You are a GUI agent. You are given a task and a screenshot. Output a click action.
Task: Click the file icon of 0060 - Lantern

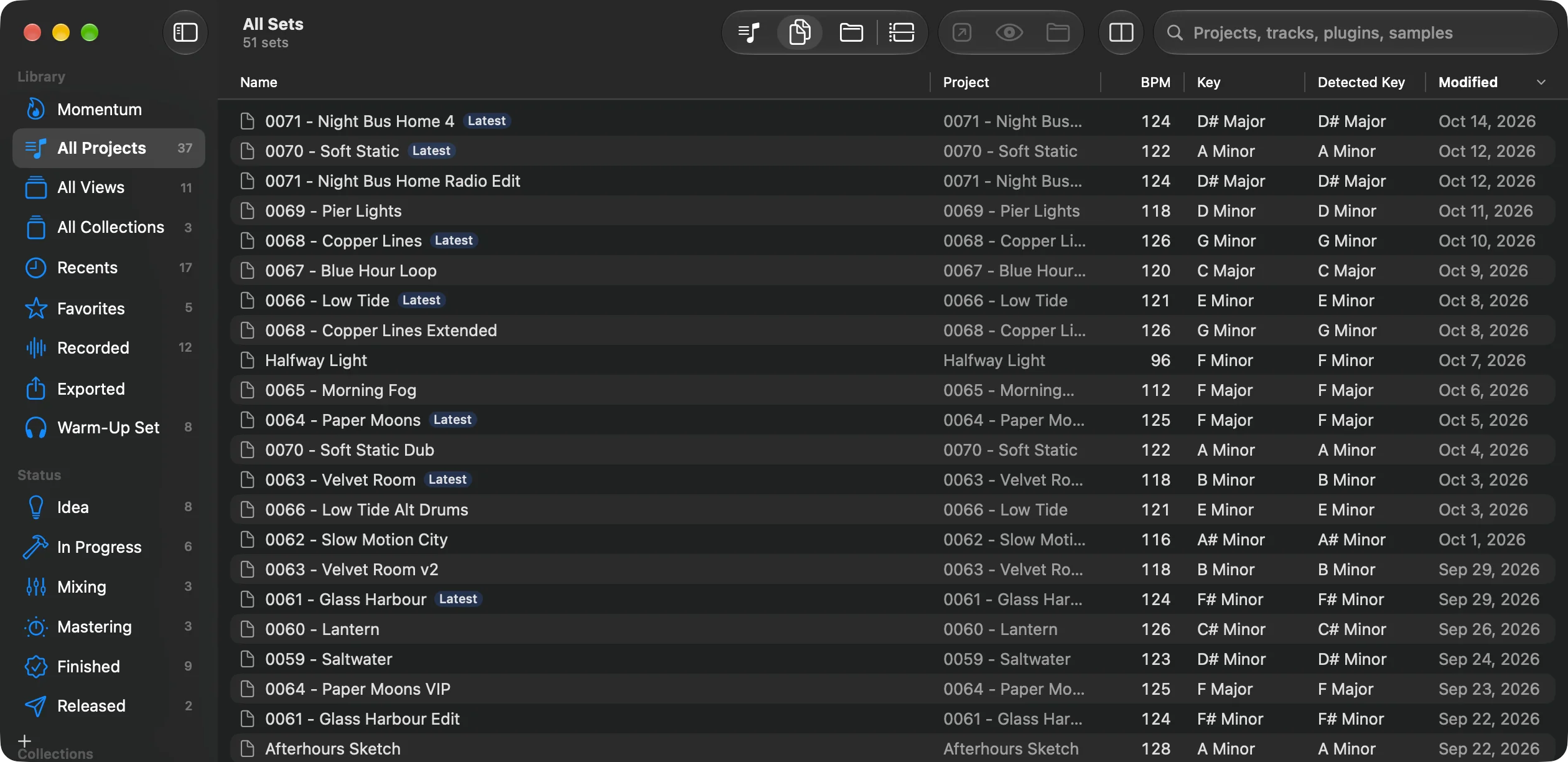(x=248, y=629)
